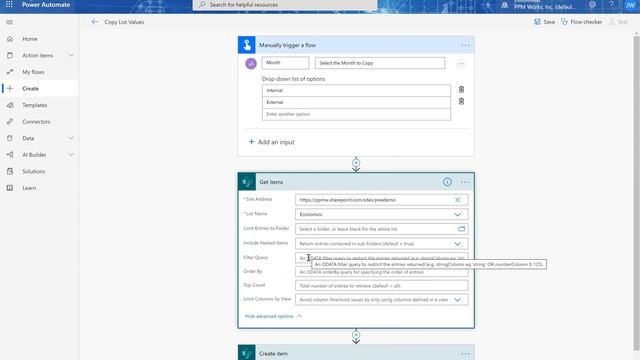640x360 pixels.
Task: Click the manual trigger hand icon
Action: 247,45
